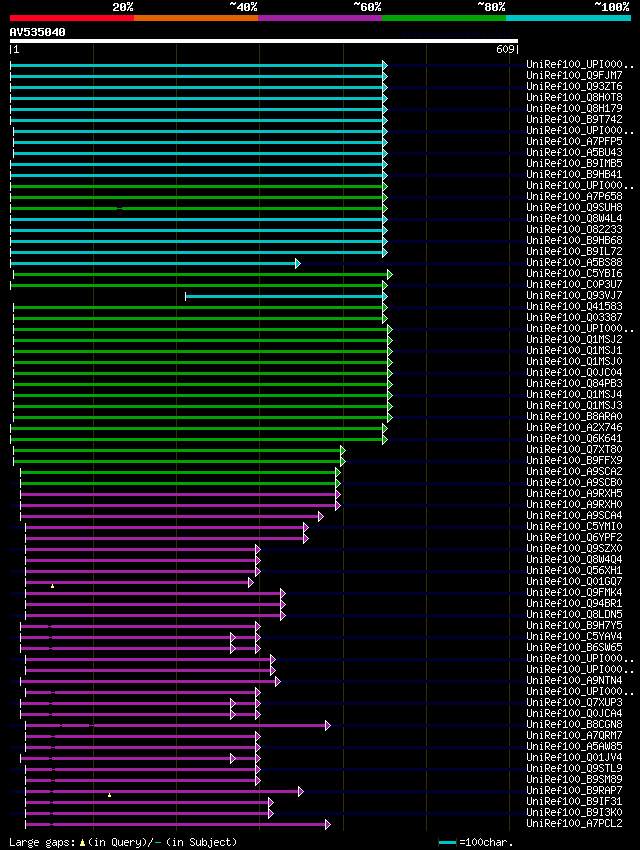The height and width of the screenshot is (850, 640).
Task: Open the UniRef100_B8ARA0 entry
Action: (x=574, y=416)
